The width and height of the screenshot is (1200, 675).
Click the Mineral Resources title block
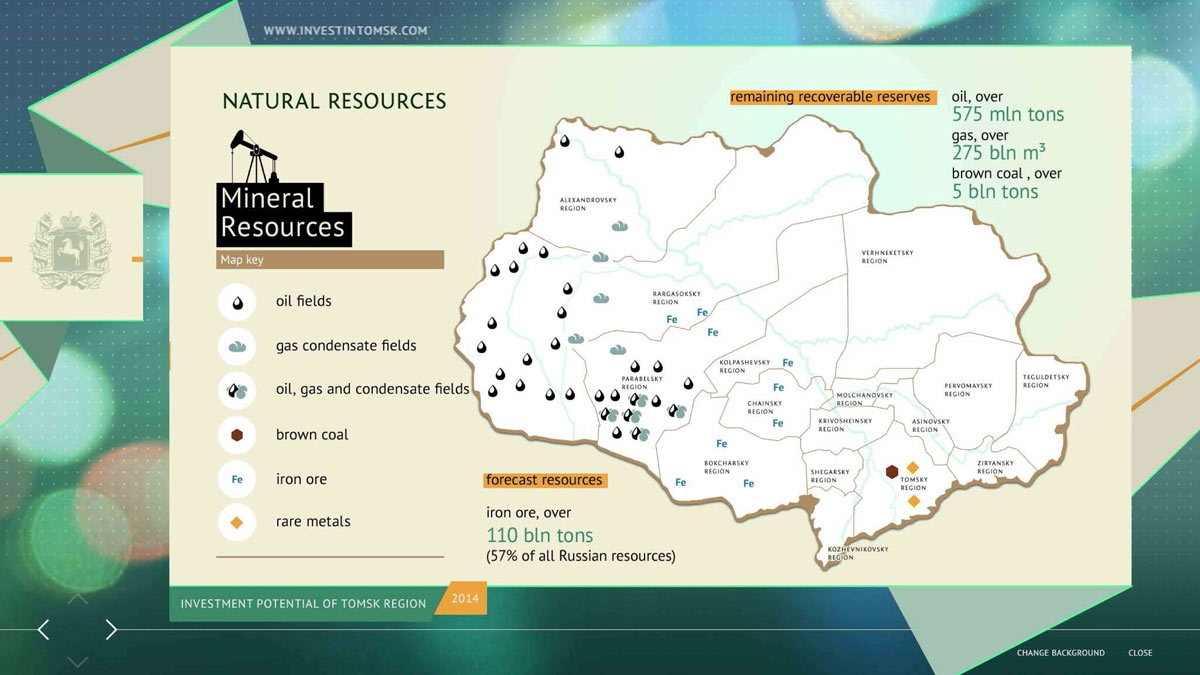(284, 213)
